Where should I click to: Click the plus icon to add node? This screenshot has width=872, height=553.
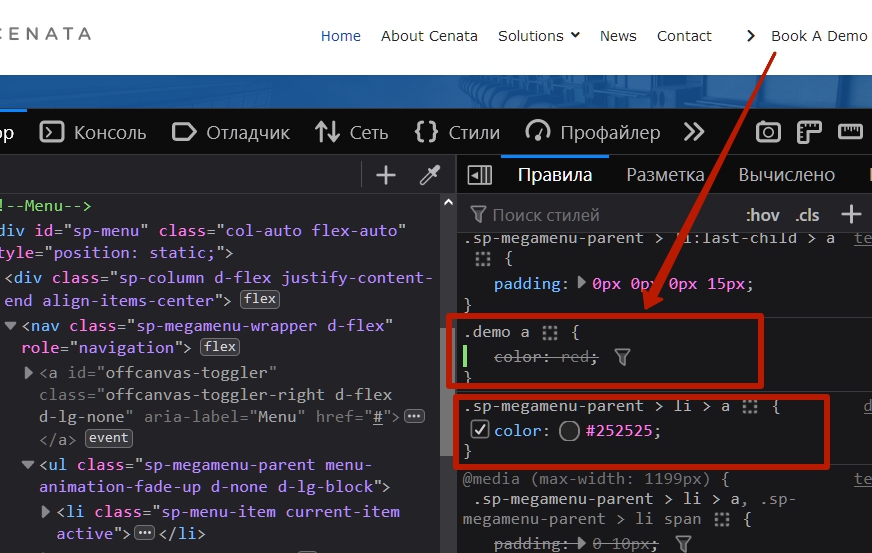pyautogui.click(x=386, y=176)
